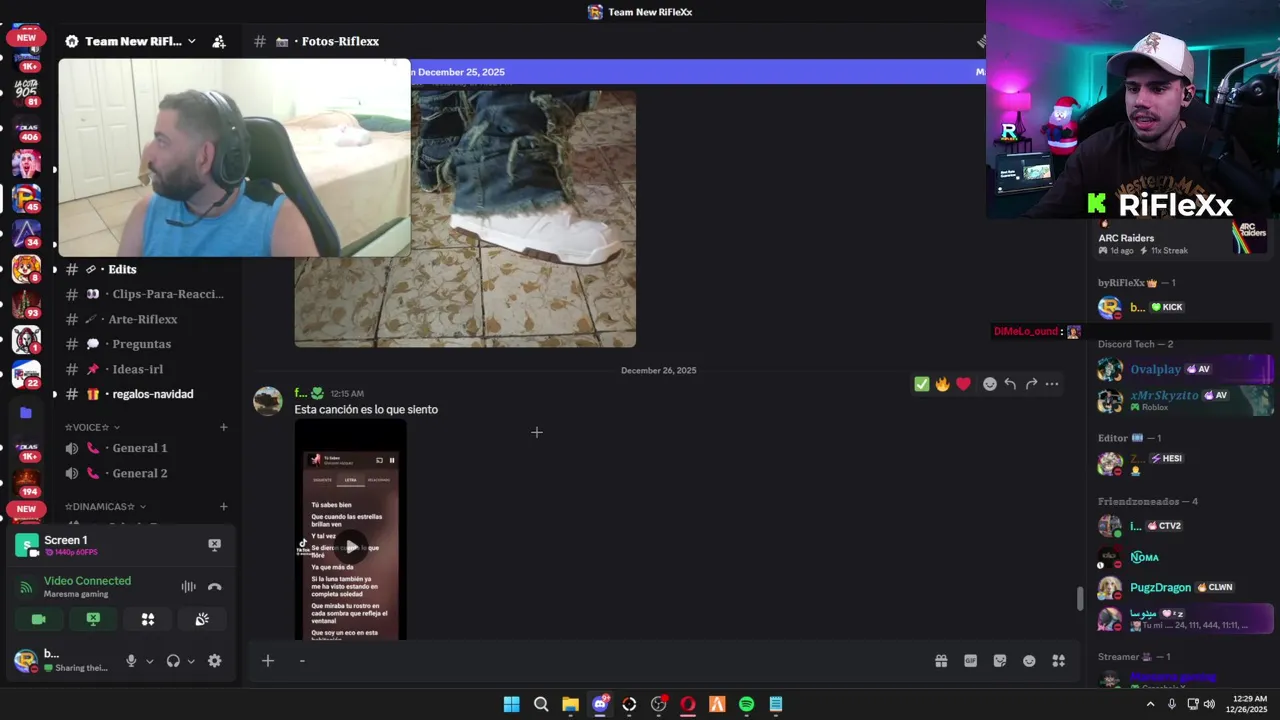Toggle the screen share button in the voice panel
The width and height of the screenshot is (1280, 720).
93,619
